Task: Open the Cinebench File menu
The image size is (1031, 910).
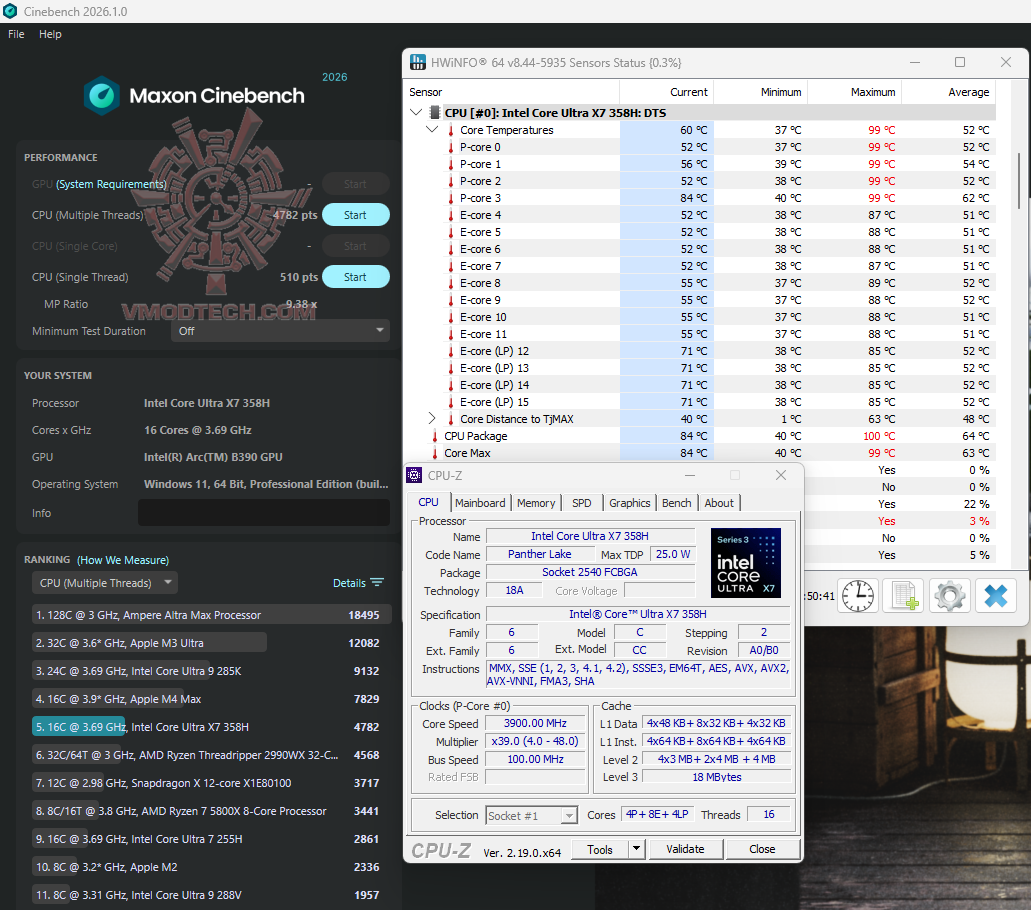Action: tap(16, 34)
